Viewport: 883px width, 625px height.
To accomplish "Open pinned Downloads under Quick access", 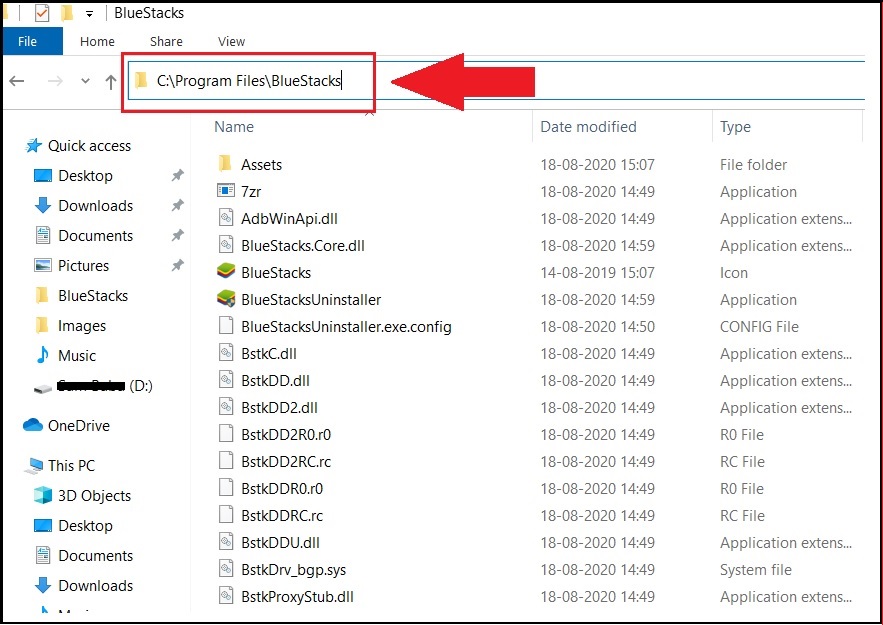I will tap(95, 206).
